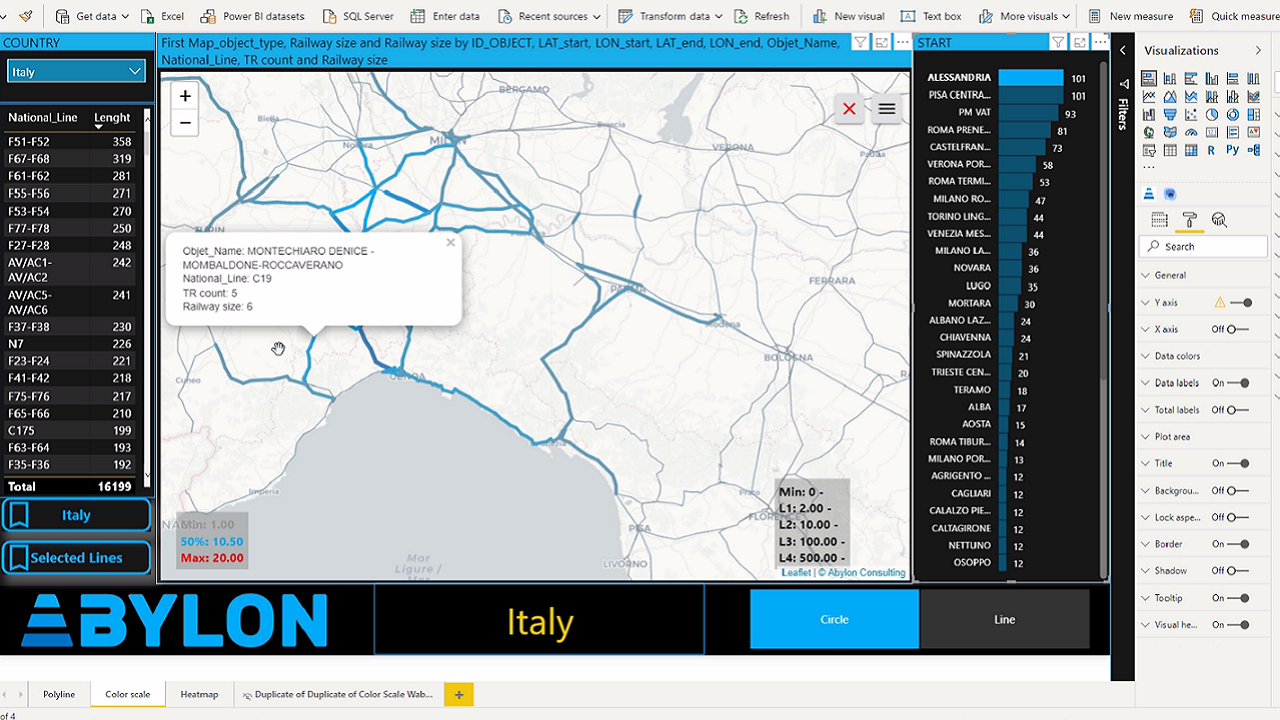Click the Excel toolbar button
The height and width of the screenshot is (720, 1280).
163,16
